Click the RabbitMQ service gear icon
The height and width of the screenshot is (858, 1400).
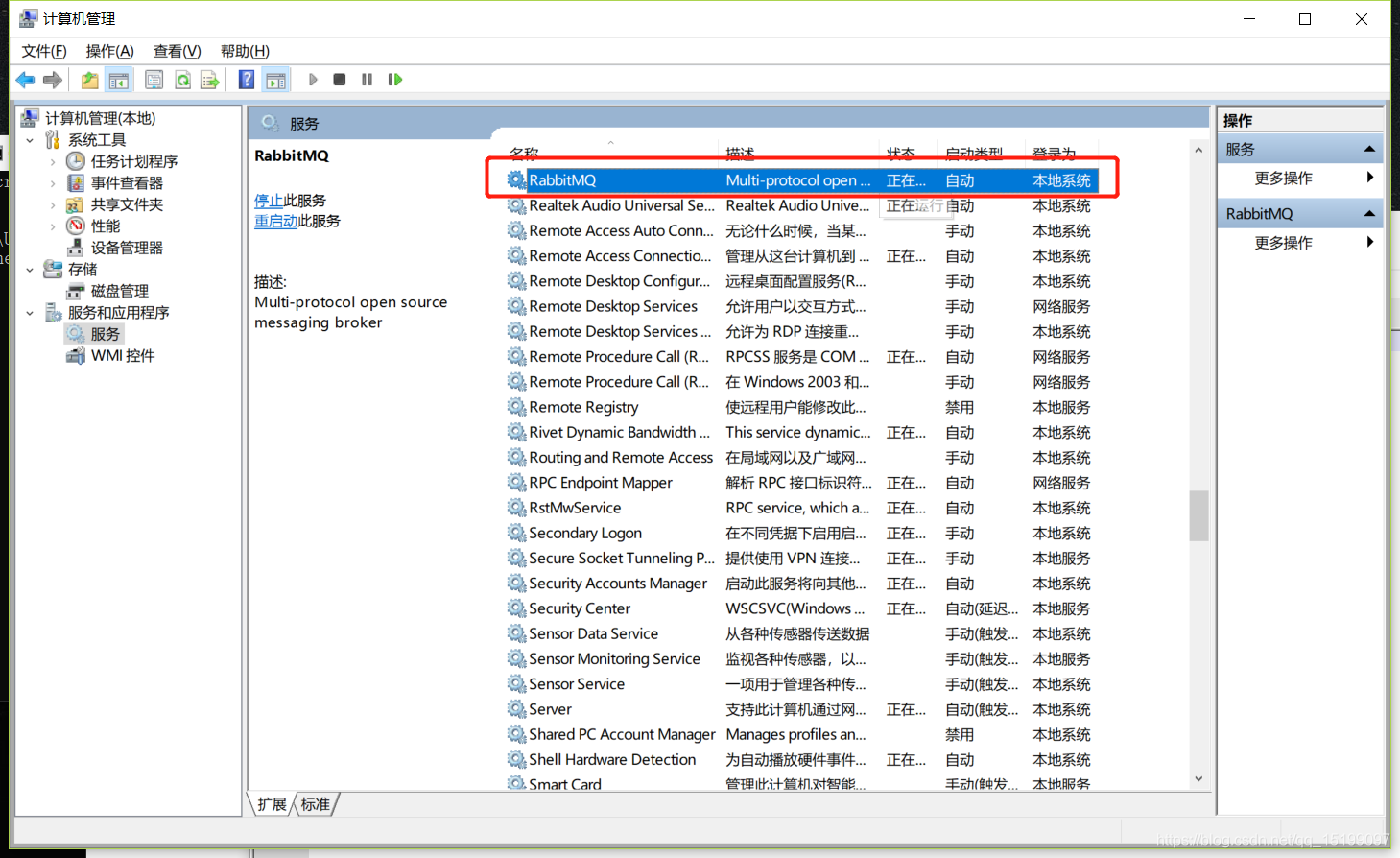(516, 180)
